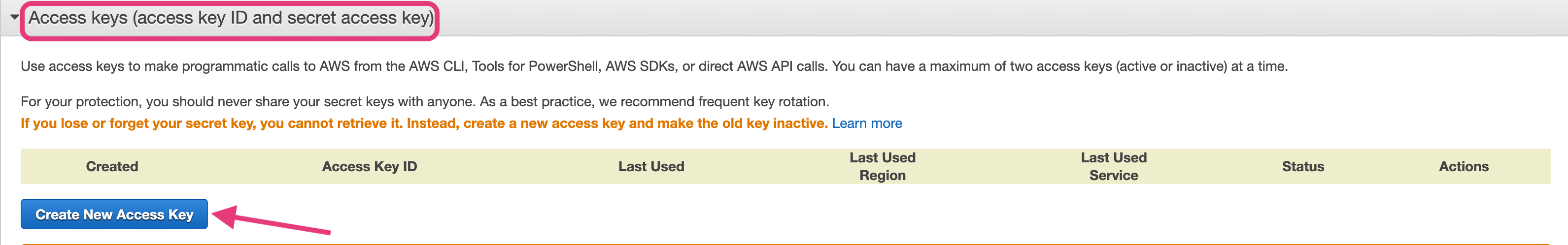Select the Last Used Service column header

[1113, 167]
